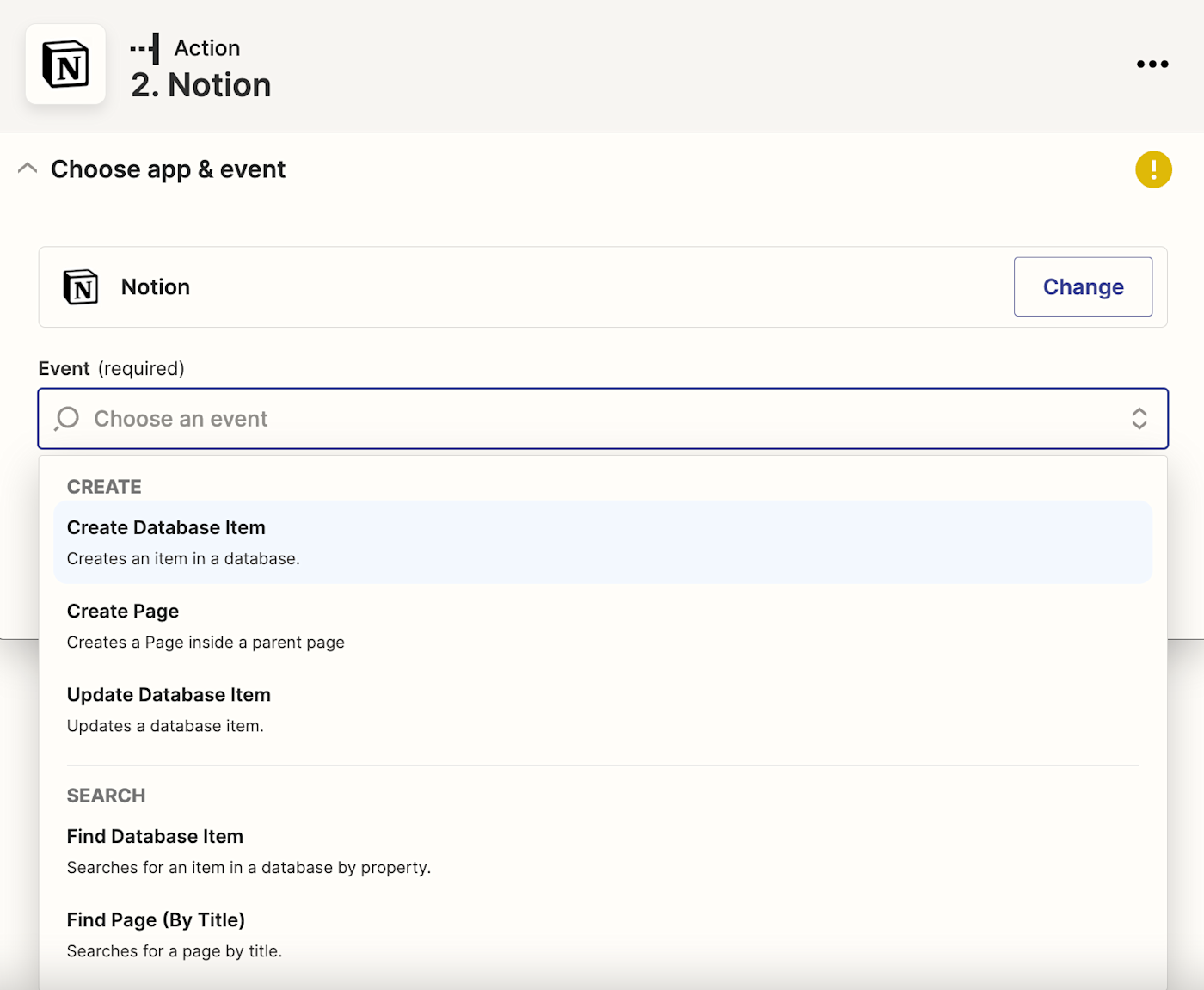Click the yellow warning status icon

[x=1153, y=169]
